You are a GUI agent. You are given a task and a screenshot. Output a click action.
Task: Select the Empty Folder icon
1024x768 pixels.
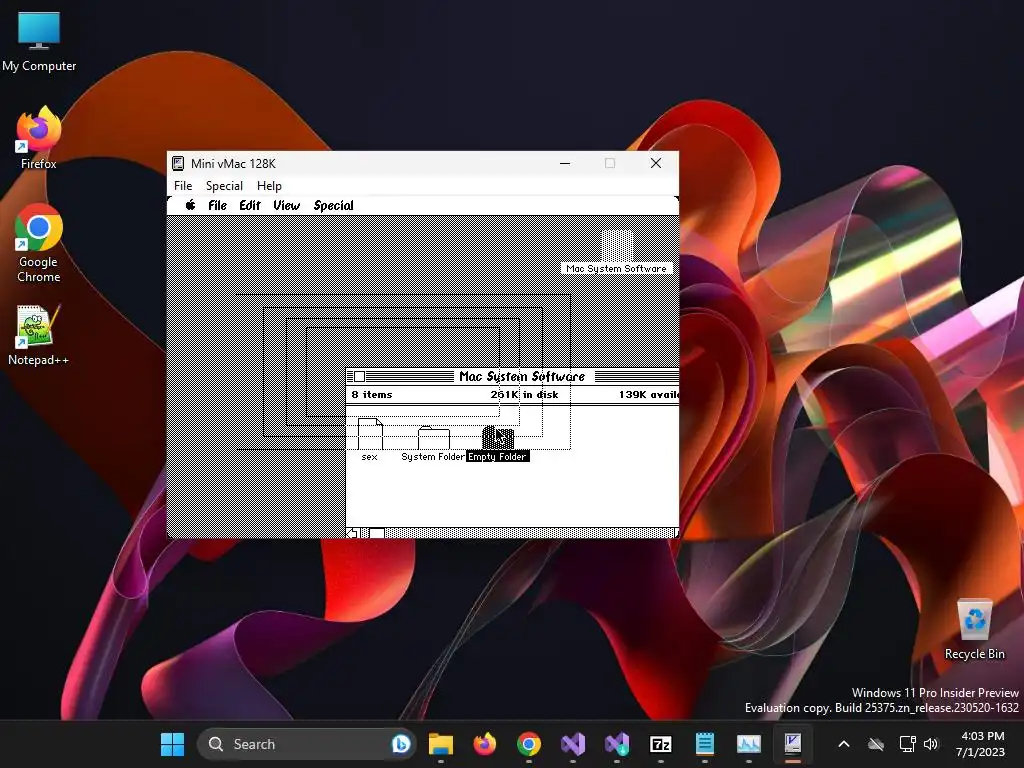[x=498, y=438]
